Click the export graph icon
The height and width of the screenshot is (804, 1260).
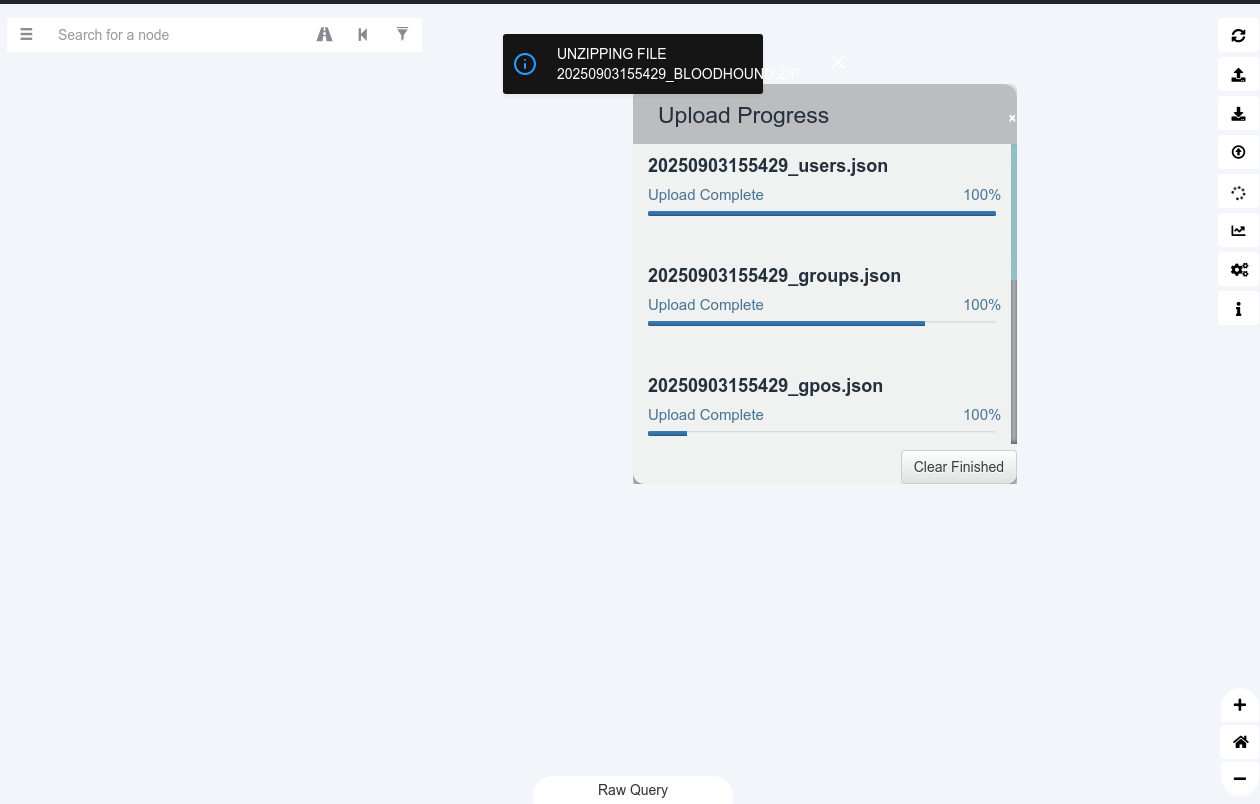coord(1238,74)
